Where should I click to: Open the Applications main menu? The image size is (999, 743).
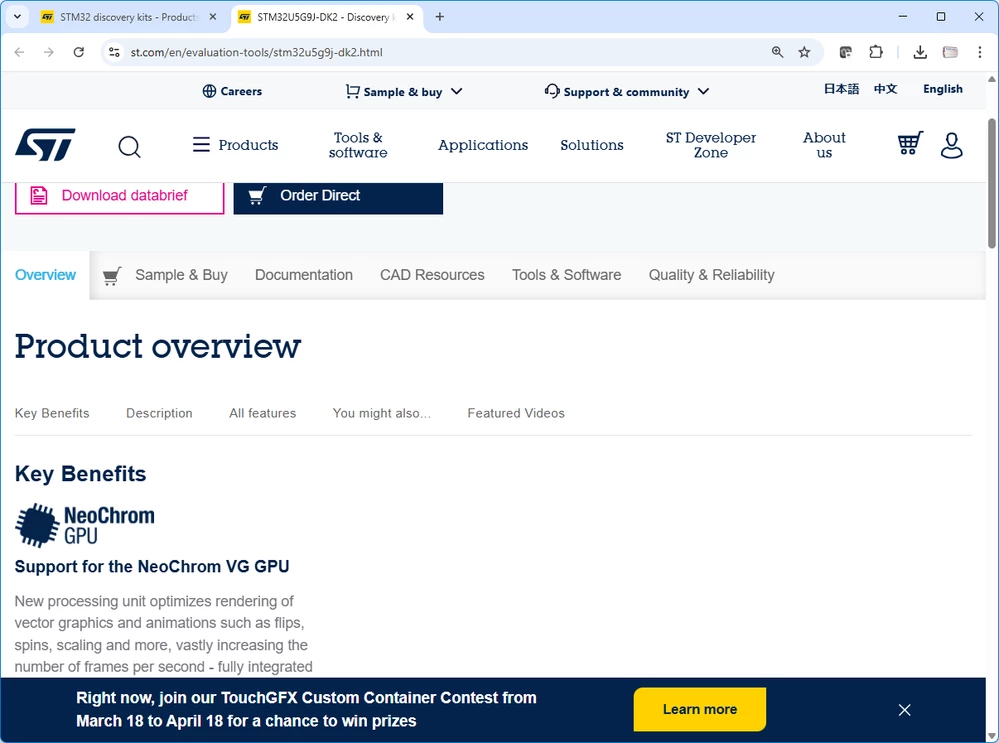coord(483,145)
